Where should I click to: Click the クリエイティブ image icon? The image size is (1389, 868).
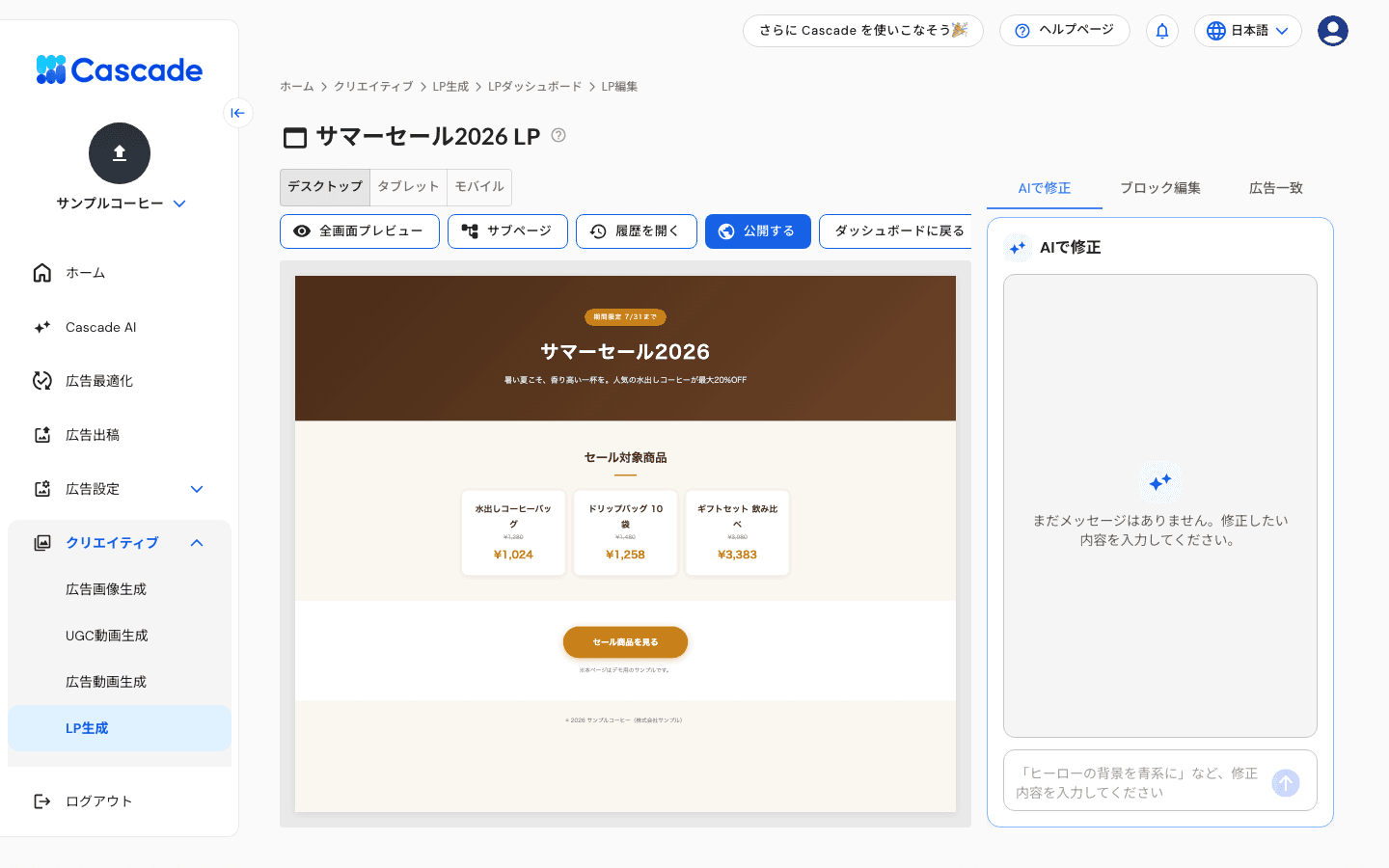(x=42, y=543)
